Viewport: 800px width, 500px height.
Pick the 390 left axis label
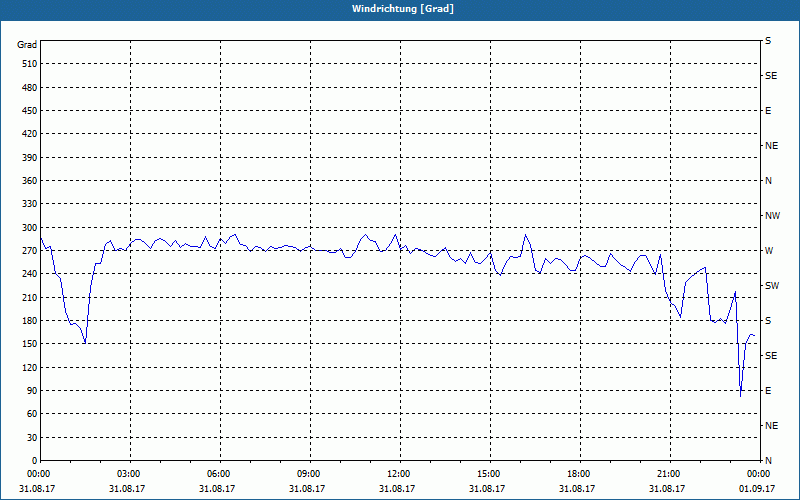point(30,158)
